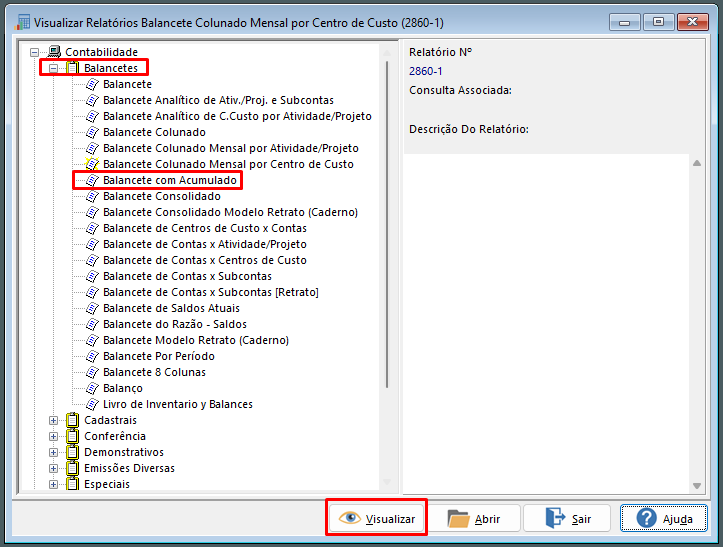Expand the Emissões Diversas node
Image resolution: width=723 pixels, height=547 pixels.
(53, 468)
